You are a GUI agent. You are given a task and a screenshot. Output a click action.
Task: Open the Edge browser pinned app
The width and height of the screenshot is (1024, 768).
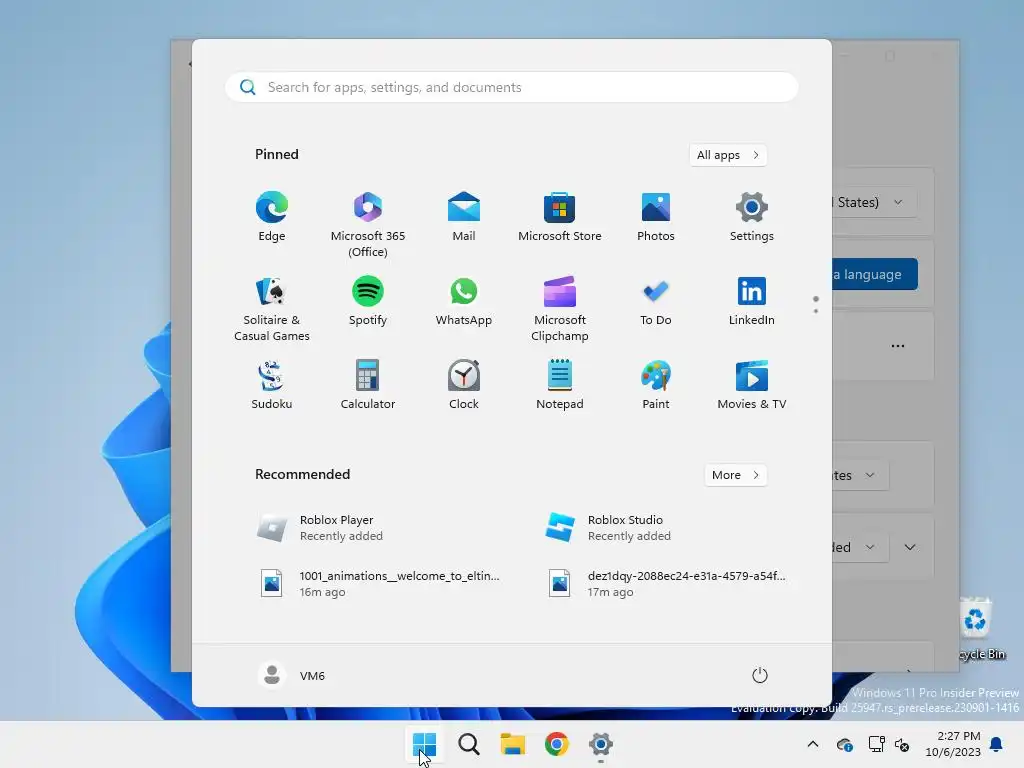[272, 217]
